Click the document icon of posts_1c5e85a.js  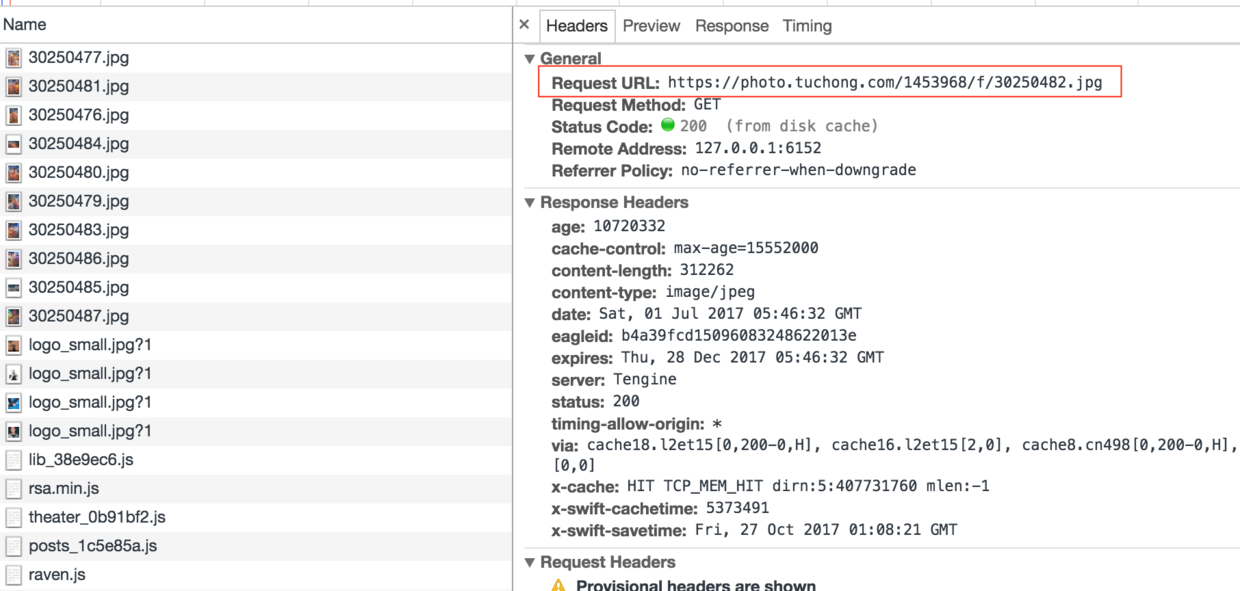point(14,546)
